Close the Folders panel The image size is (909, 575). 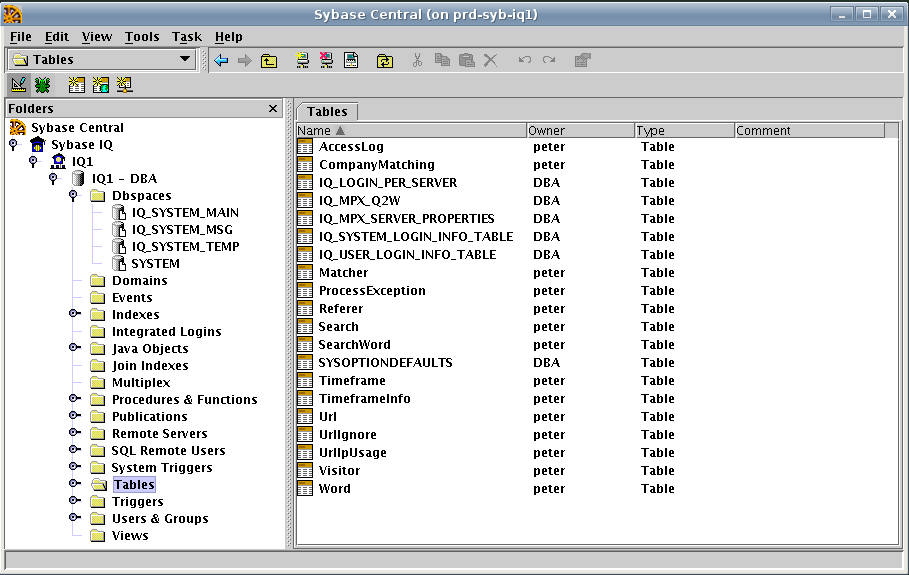(x=273, y=108)
